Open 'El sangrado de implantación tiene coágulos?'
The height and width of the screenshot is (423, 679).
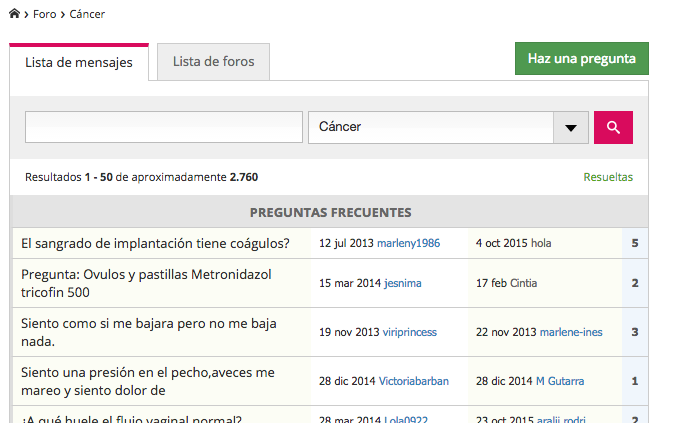(155, 243)
